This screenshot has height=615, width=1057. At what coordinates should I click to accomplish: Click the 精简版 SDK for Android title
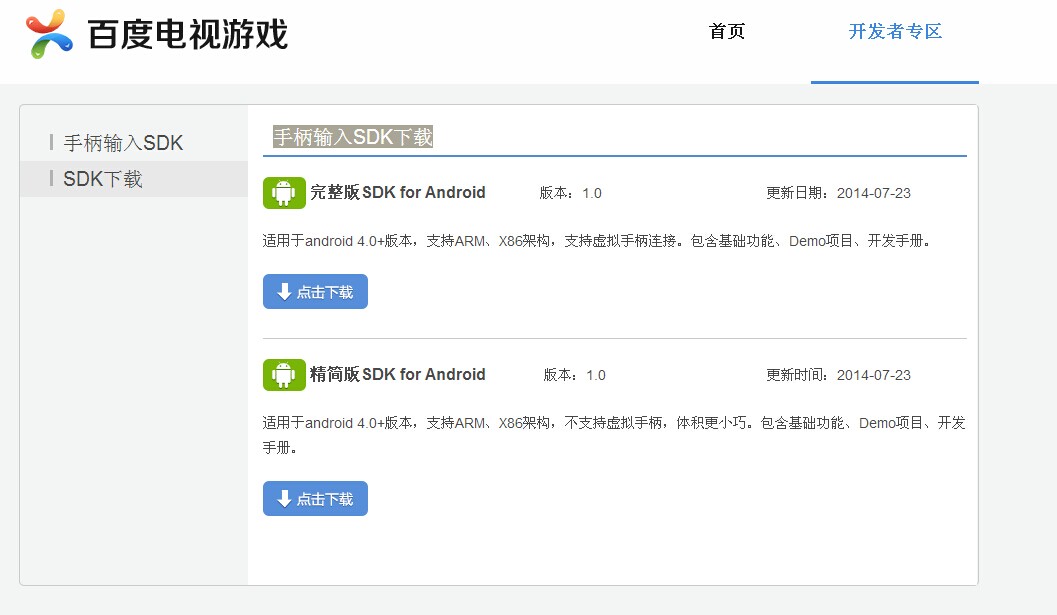[398, 374]
